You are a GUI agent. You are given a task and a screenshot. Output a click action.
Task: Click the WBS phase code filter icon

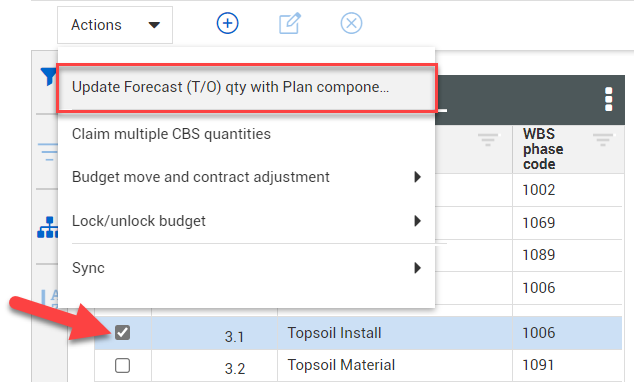603,140
